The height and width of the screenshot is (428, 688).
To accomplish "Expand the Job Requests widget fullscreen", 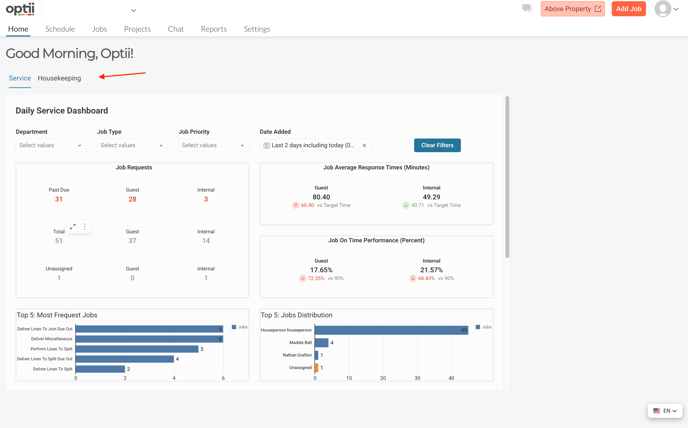I will tap(73, 227).
